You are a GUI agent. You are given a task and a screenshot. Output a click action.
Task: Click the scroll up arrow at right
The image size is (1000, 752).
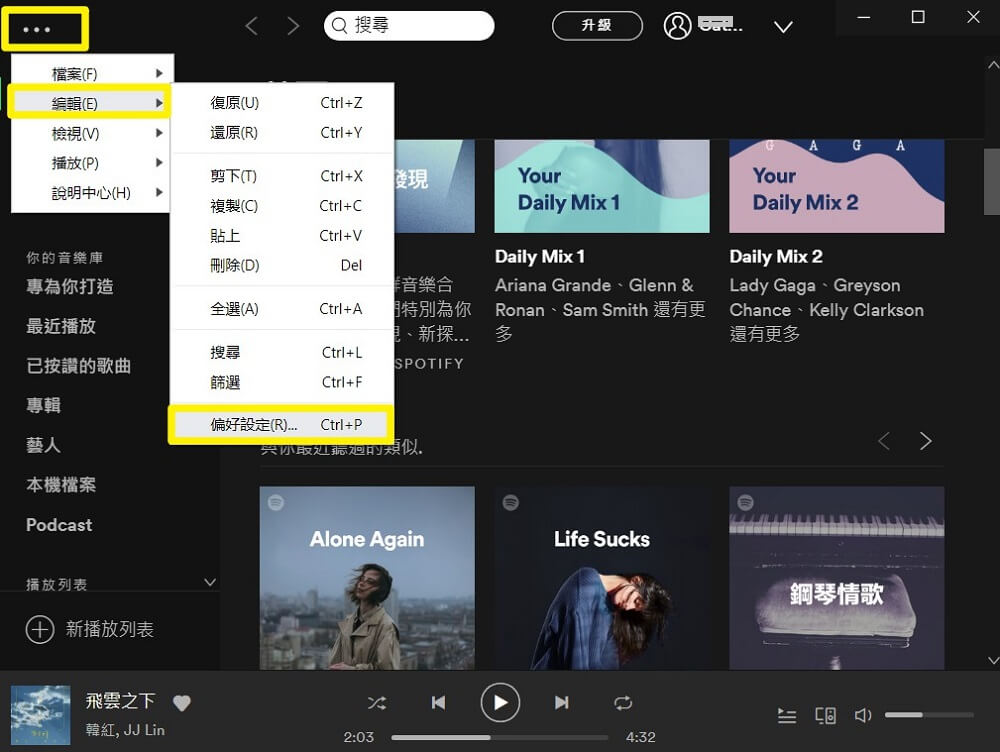click(993, 64)
